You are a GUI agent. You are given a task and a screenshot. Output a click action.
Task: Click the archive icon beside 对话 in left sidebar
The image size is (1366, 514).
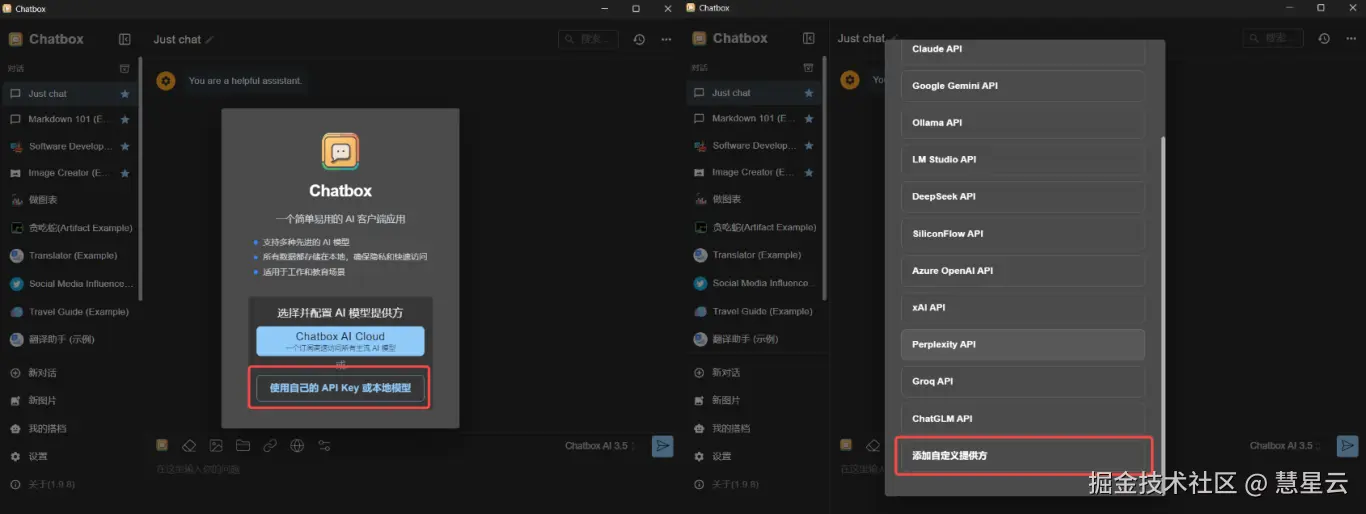tap(124, 68)
